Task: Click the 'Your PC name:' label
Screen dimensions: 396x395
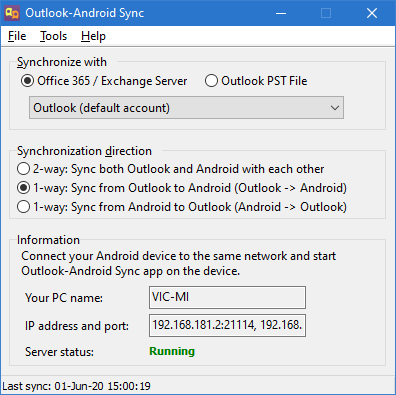Action: coord(64,298)
